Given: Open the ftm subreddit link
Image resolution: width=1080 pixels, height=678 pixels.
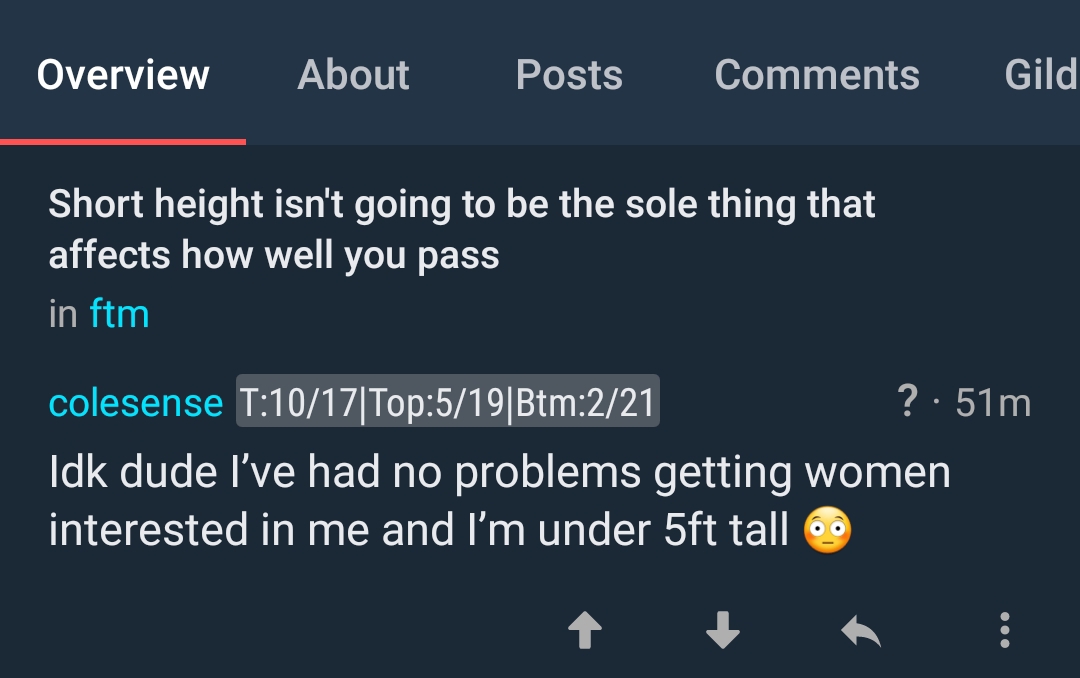Looking at the screenshot, I should (119, 314).
